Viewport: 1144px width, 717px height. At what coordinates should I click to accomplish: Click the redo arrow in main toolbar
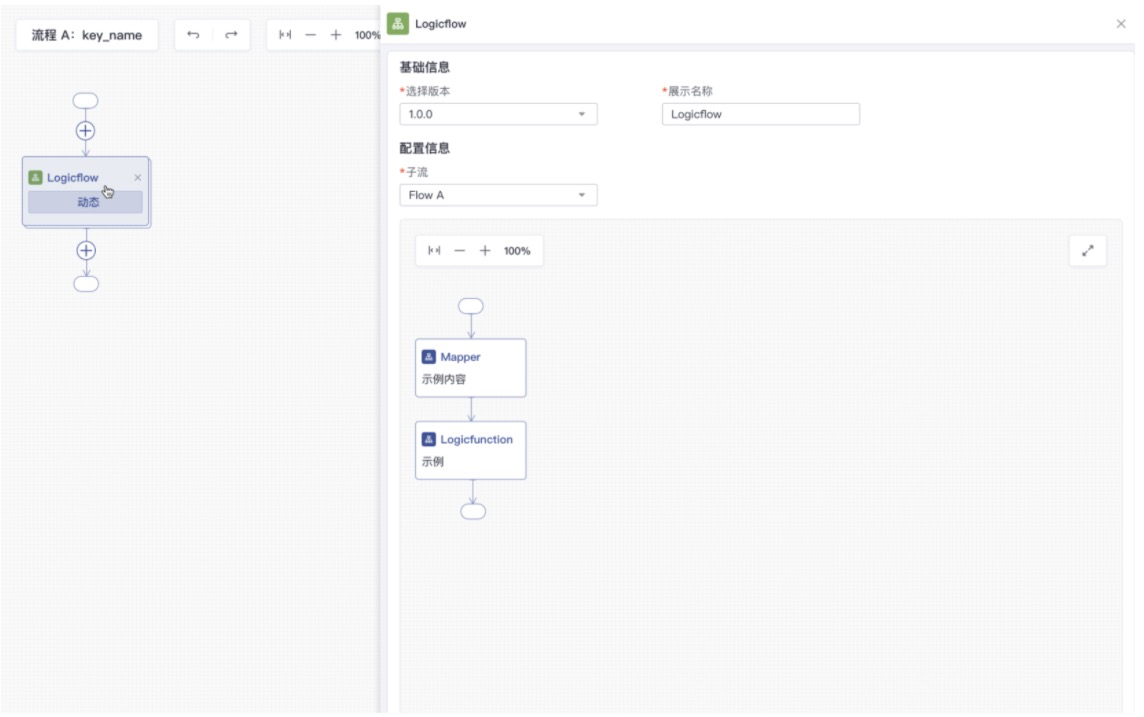[231, 35]
